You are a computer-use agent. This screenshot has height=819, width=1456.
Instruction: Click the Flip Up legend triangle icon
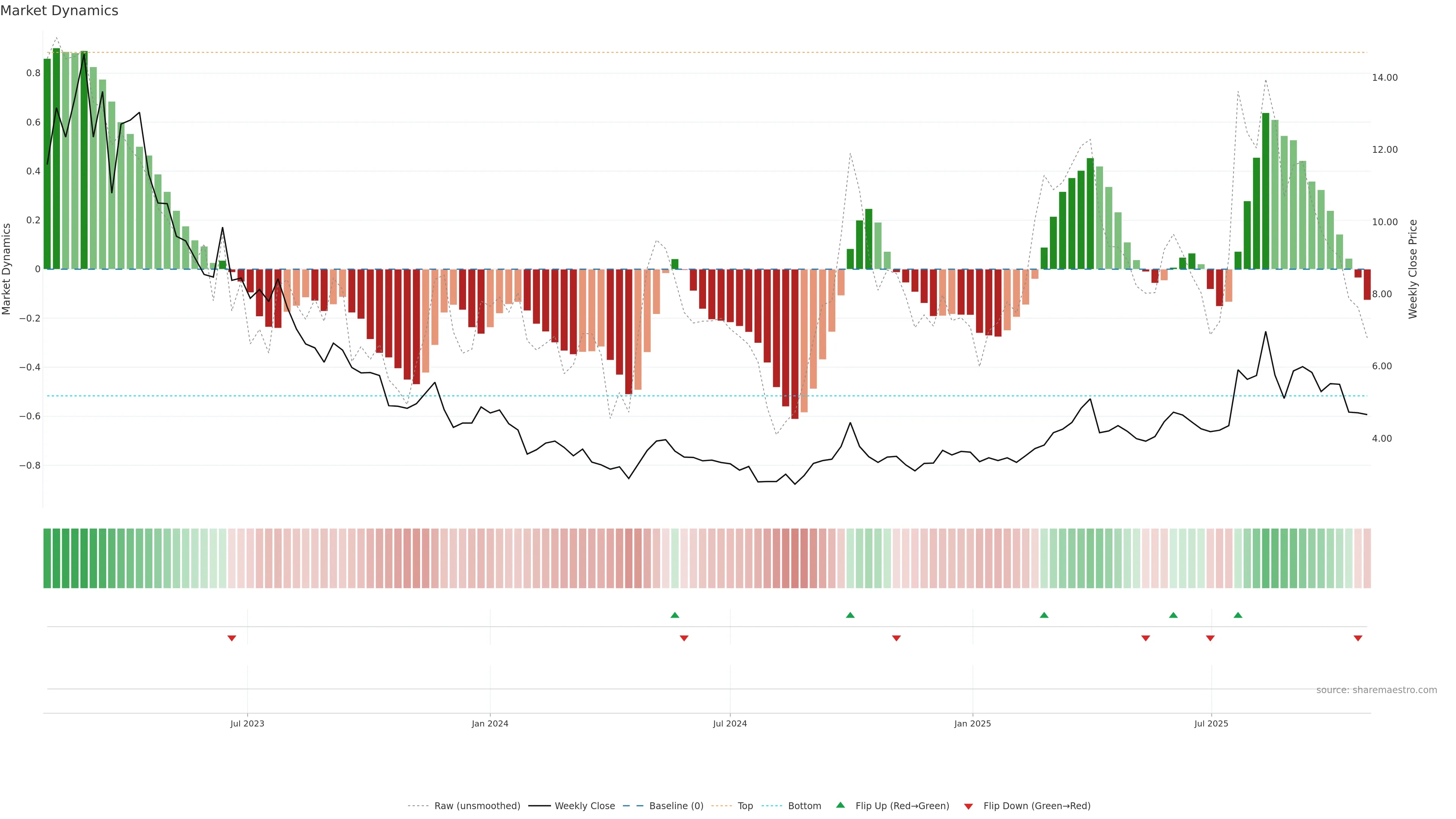pyautogui.click(x=841, y=805)
